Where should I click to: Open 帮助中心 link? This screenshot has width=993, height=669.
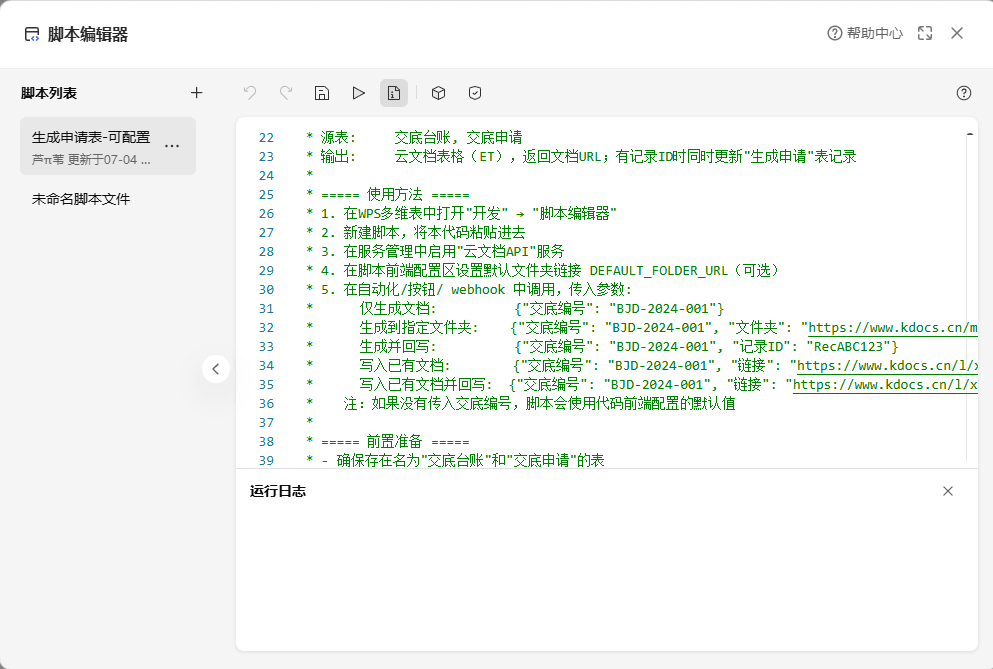click(x=865, y=33)
